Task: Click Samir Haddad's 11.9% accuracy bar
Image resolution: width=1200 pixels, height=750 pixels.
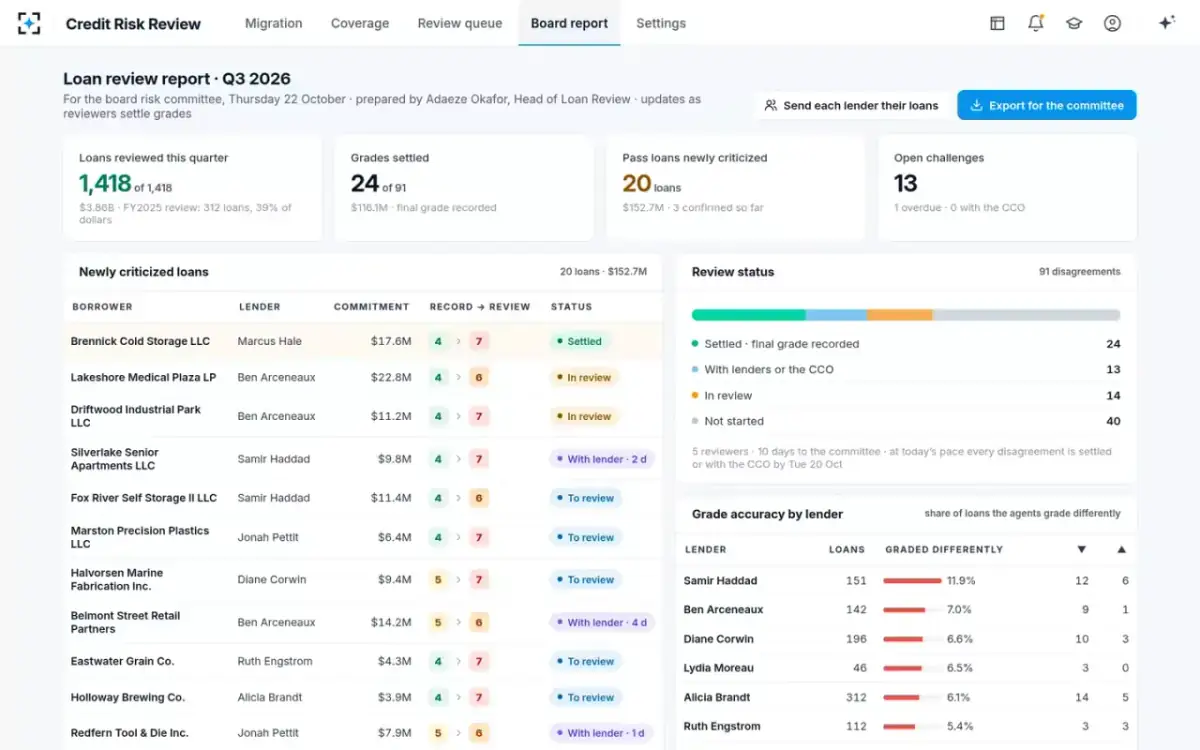Action: tap(912, 581)
